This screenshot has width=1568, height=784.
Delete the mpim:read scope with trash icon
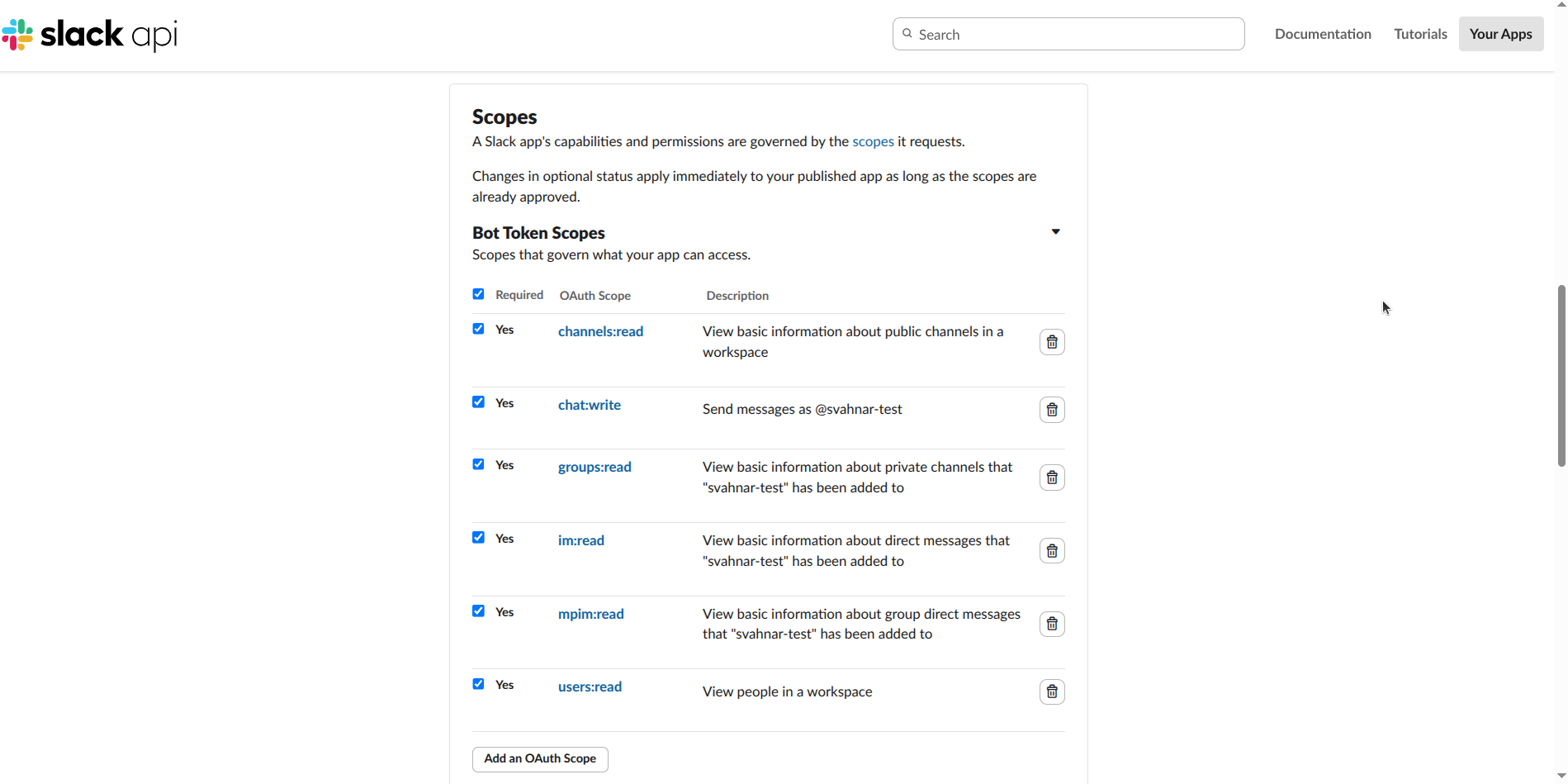coord(1052,624)
